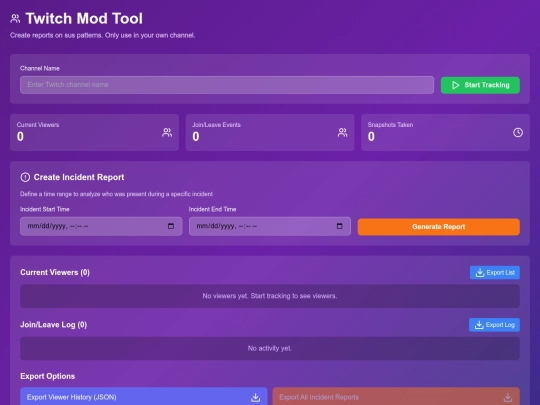540x405 pixels.
Task: Click the 'Define a time range' description text
Action: pos(116,194)
